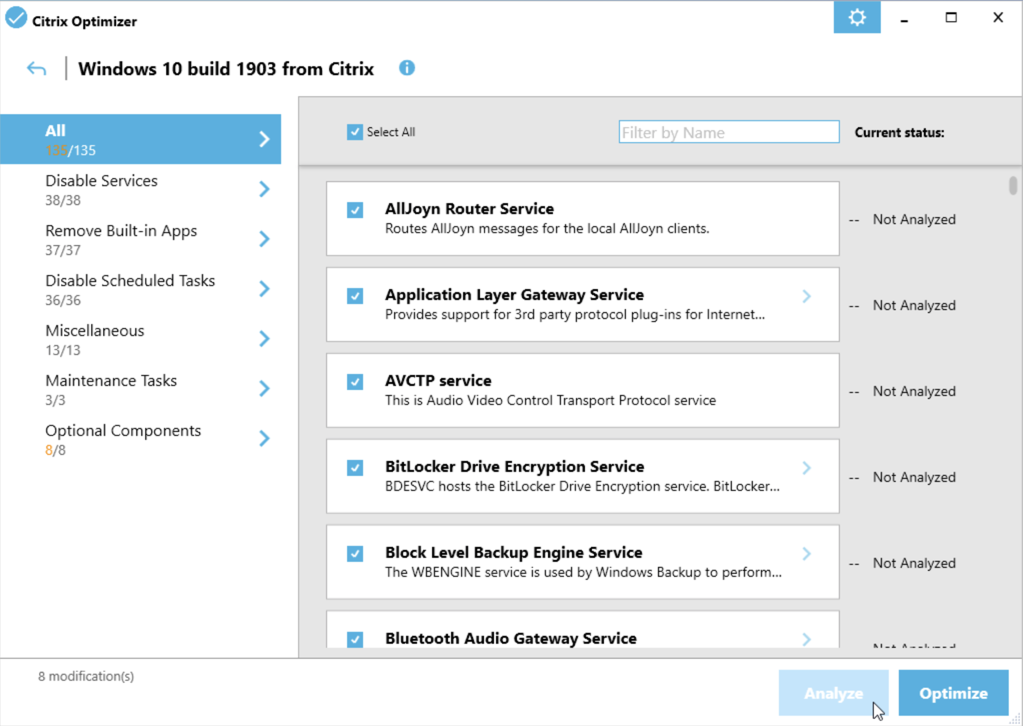Click the Optional Components label
The height and width of the screenshot is (726, 1023).
coord(123,431)
